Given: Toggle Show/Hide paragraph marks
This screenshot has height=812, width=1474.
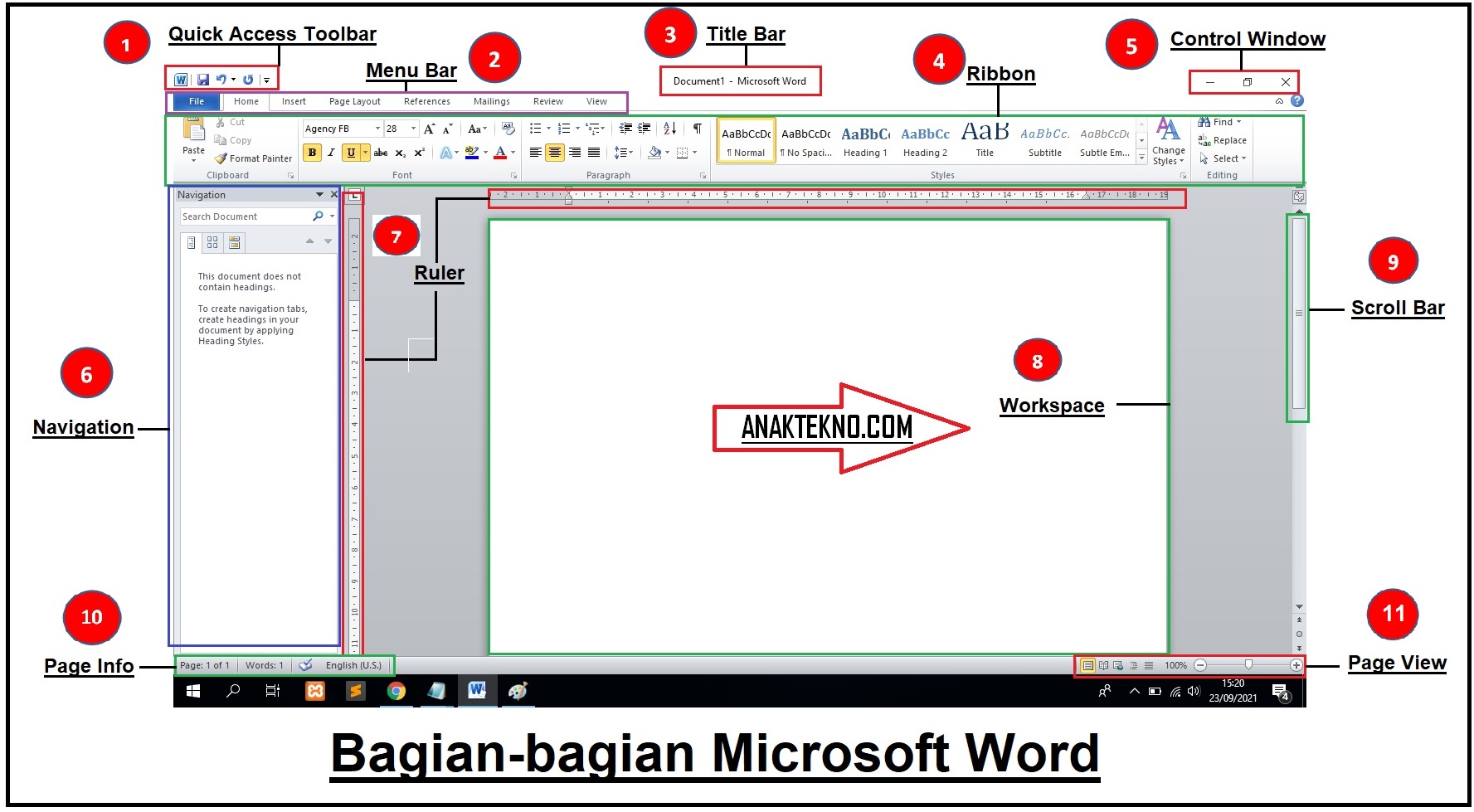Looking at the screenshot, I should pyautogui.click(x=698, y=129).
